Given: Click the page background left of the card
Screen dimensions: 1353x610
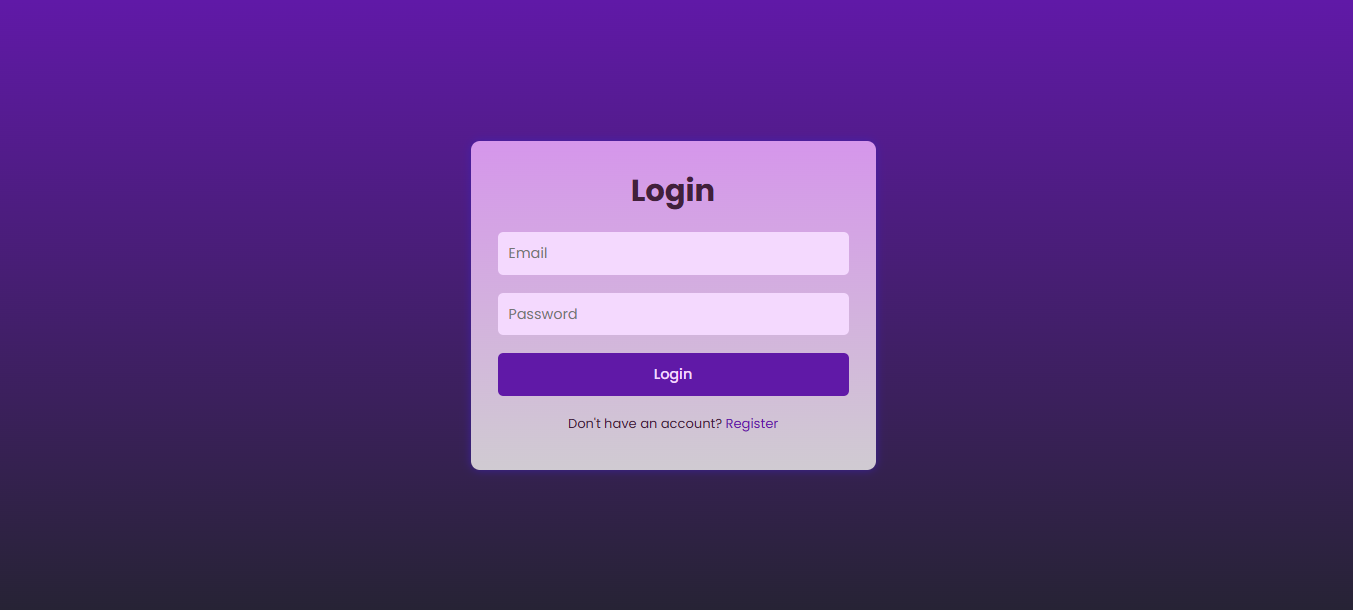Looking at the screenshot, I should coord(235,305).
